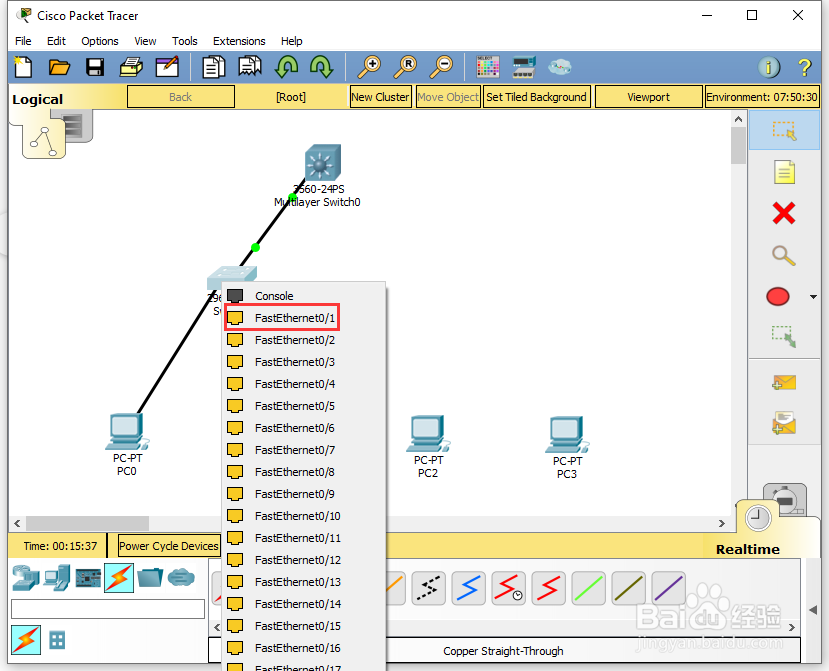Click the Zoom In magnifier
Screen dimensions: 829x671
(369, 68)
